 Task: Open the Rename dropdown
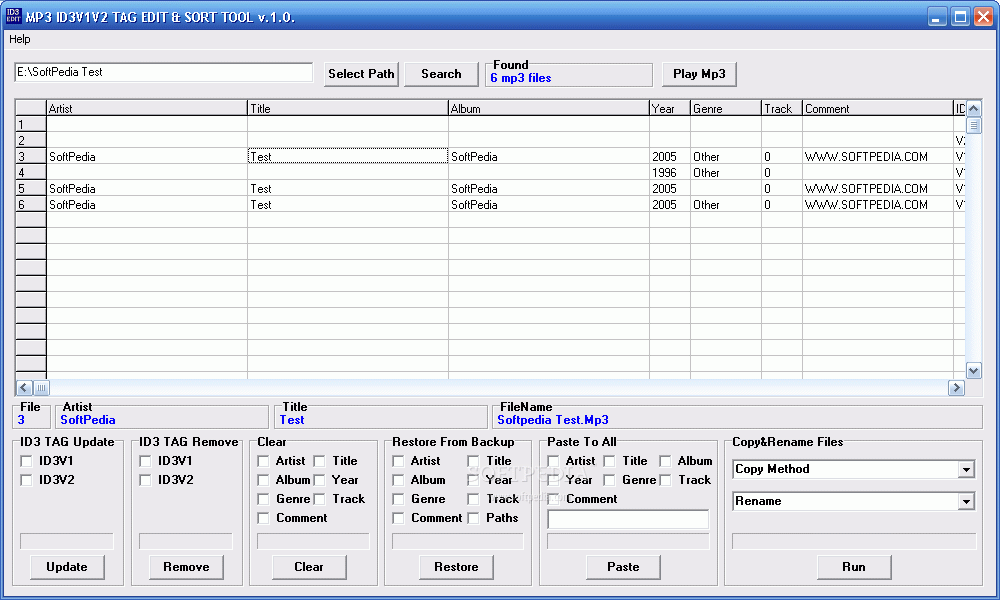[966, 502]
